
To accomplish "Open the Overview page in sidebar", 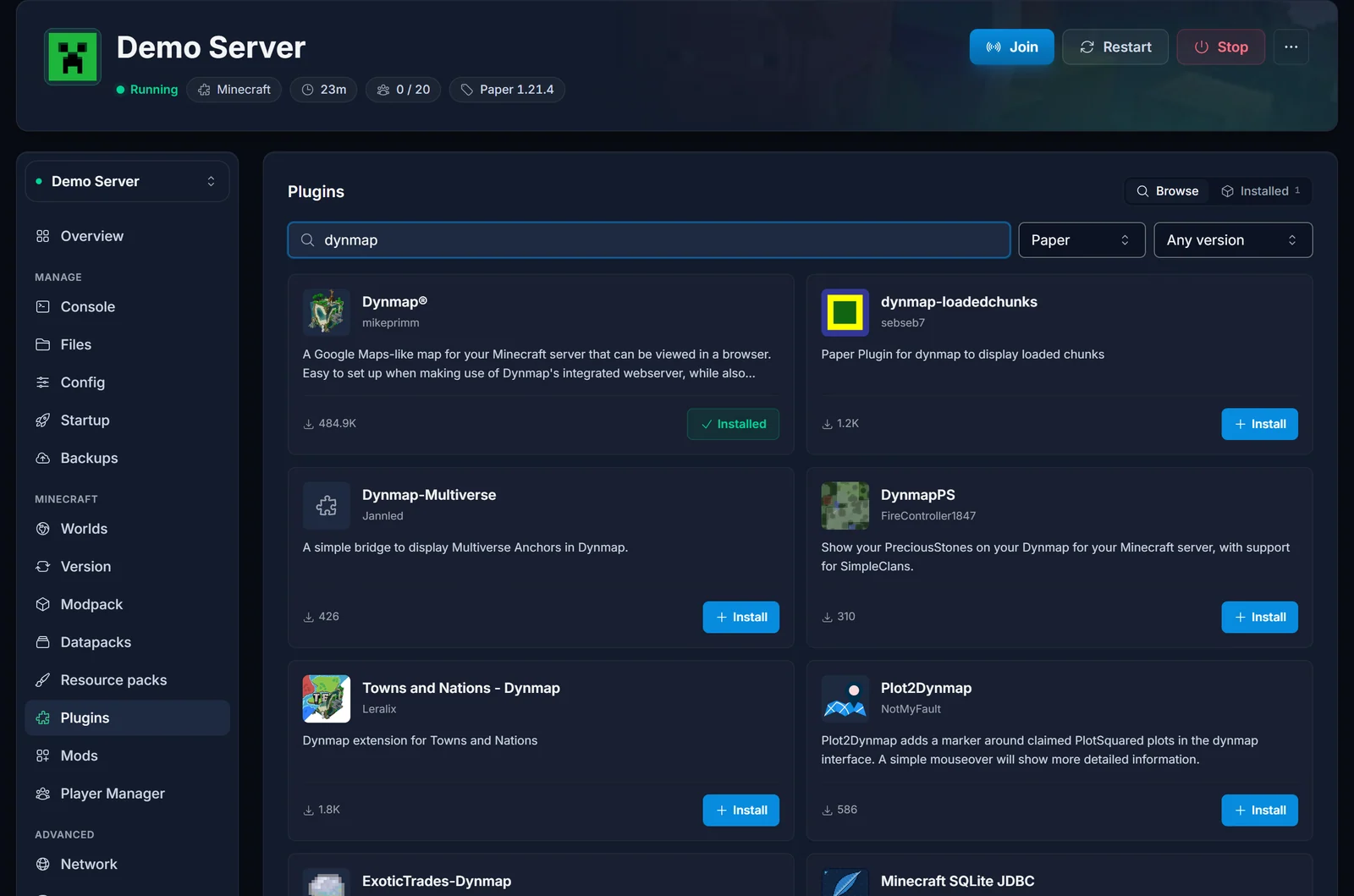I will coord(127,236).
